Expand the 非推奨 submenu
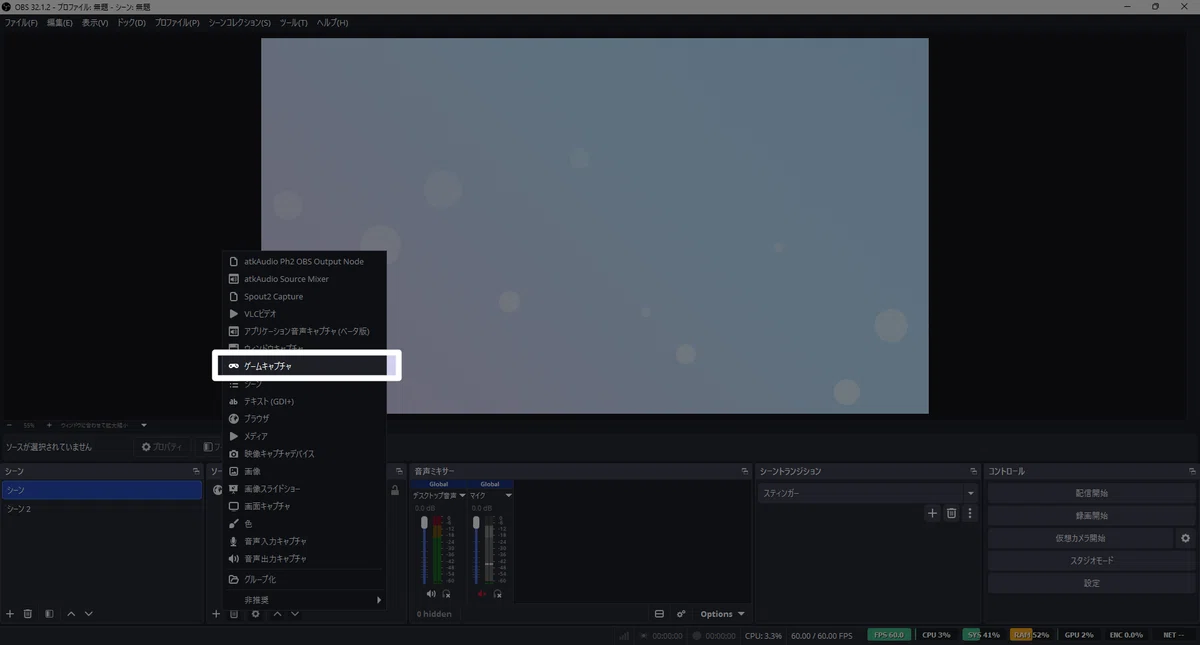 pos(304,600)
